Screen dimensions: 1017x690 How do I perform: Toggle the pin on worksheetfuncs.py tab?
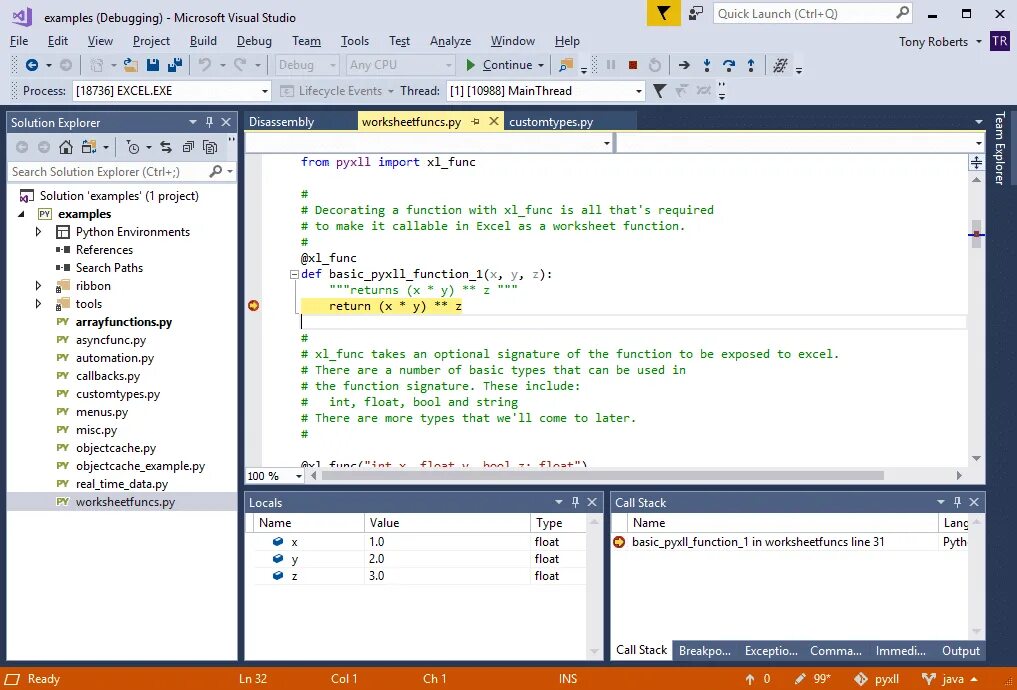tap(475, 122)
